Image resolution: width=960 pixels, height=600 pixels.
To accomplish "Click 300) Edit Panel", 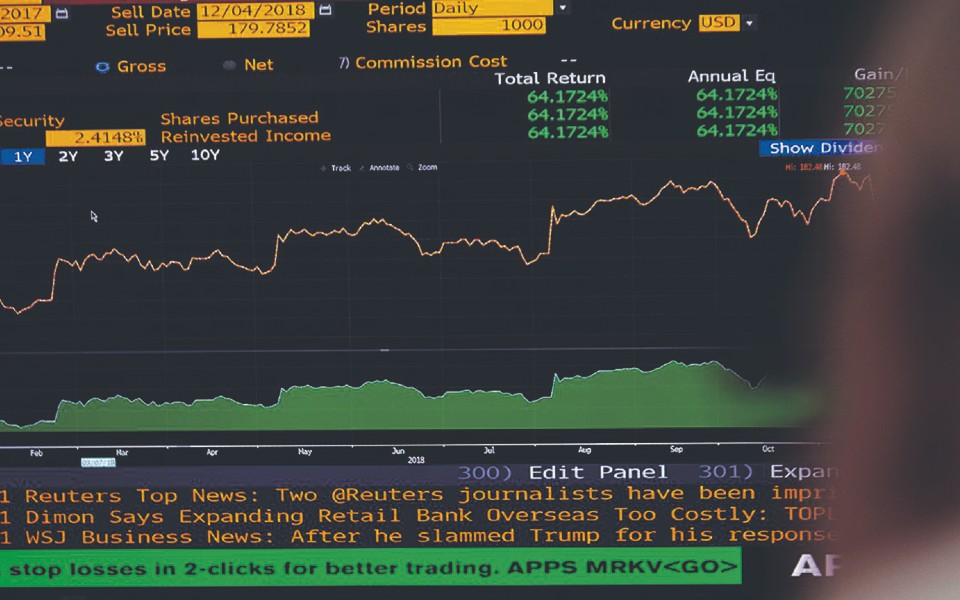I will click(x=563, y=472).
